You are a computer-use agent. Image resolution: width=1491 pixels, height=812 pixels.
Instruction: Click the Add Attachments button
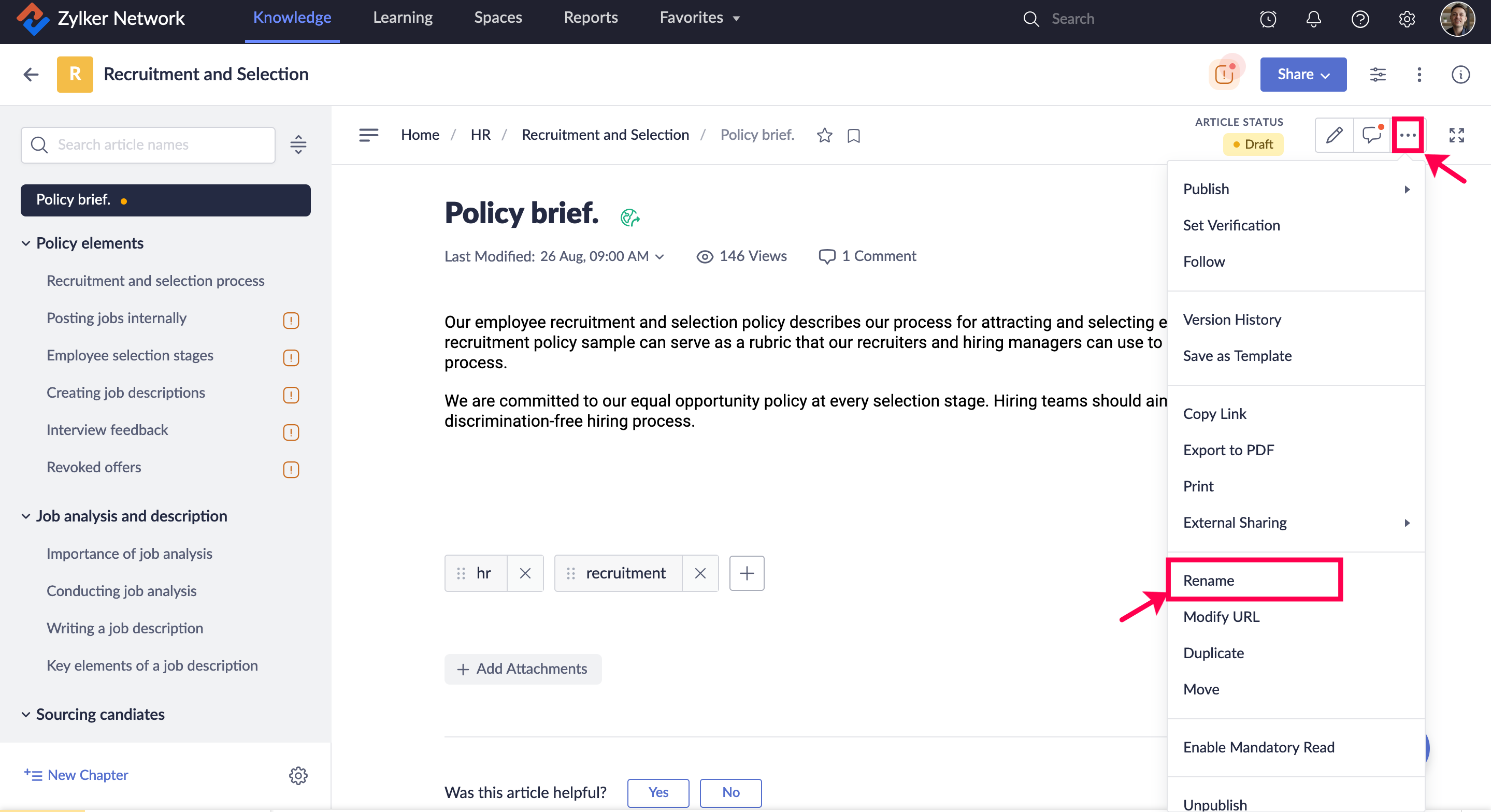pos(523,669)
